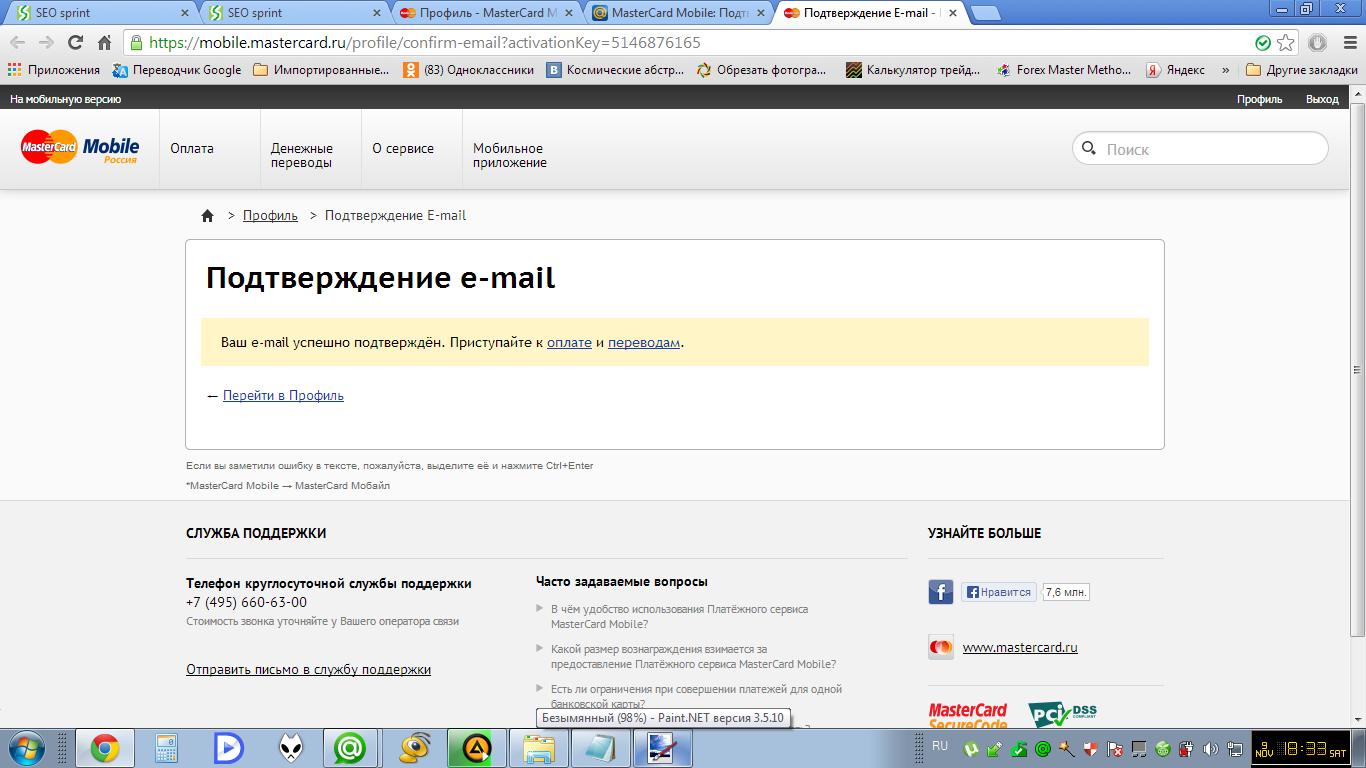Click Отправить письмо в службу поддержки

(308, 669)
